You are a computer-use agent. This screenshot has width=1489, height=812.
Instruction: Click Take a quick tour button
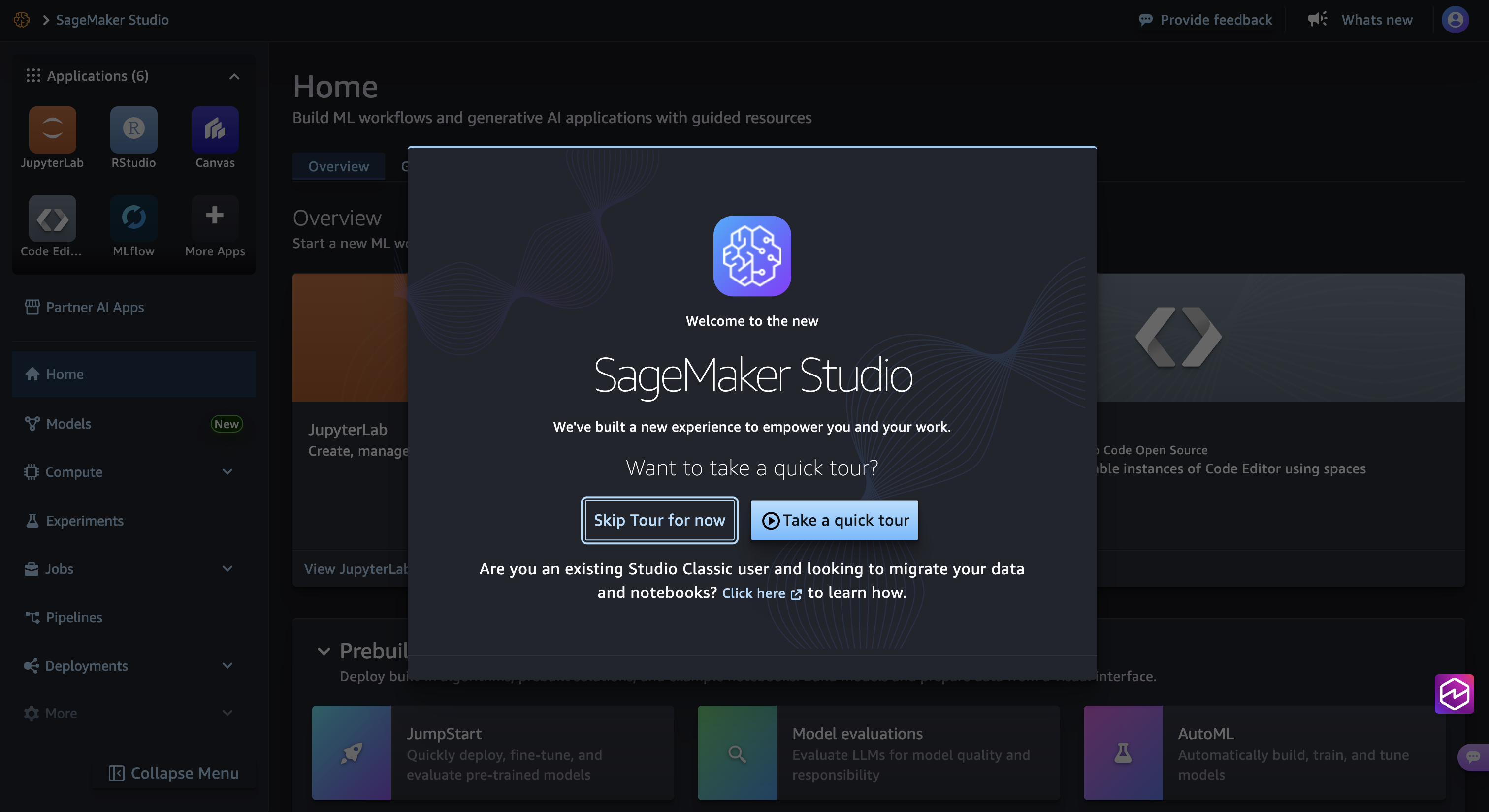click(835, 520)
